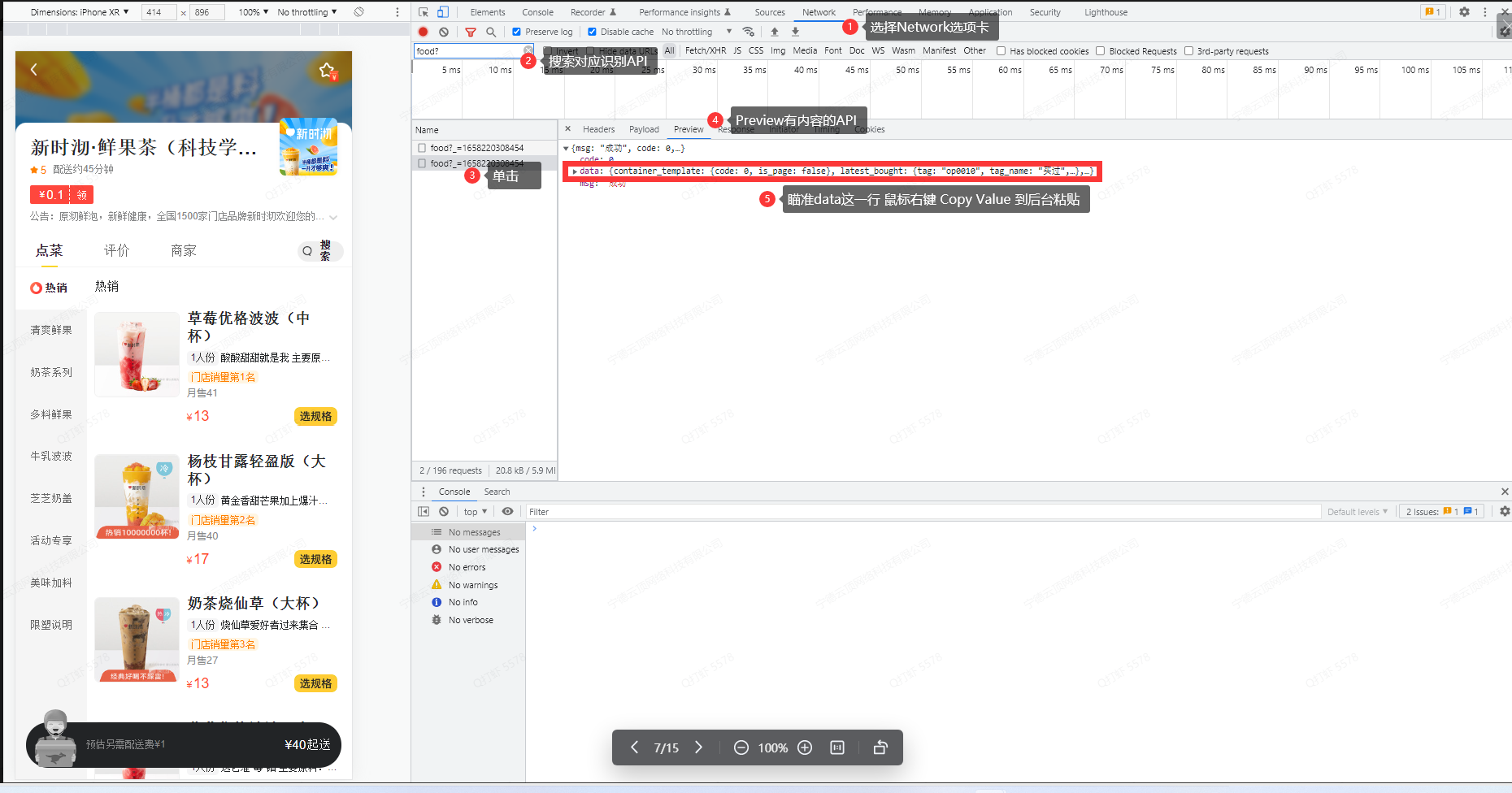Select No errors in console sidebar
The image size is (1512, 793).
point(467,567)
